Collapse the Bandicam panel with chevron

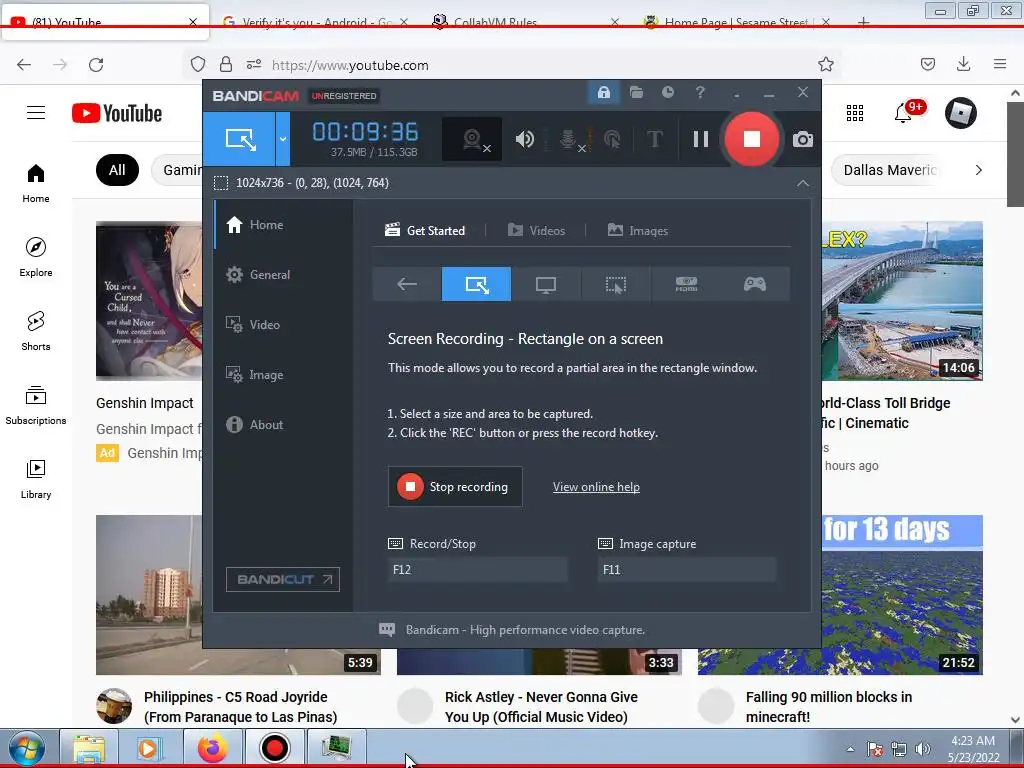tap(803, 184)
